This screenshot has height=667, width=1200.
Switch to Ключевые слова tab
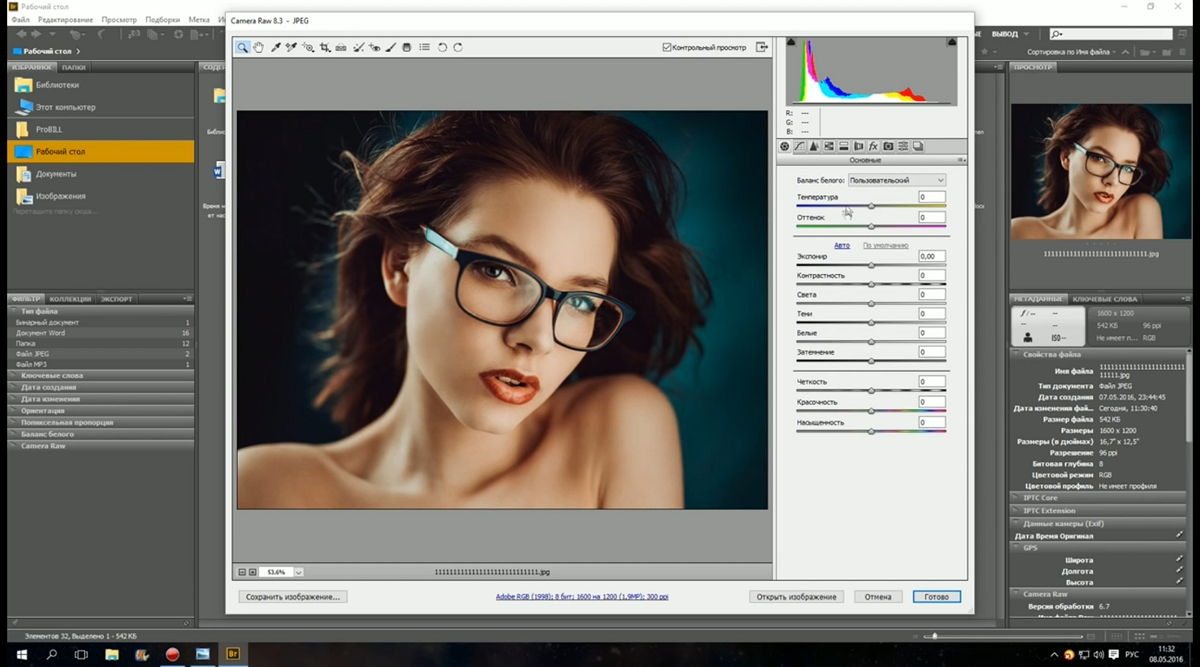click(x=1105, y=299)
